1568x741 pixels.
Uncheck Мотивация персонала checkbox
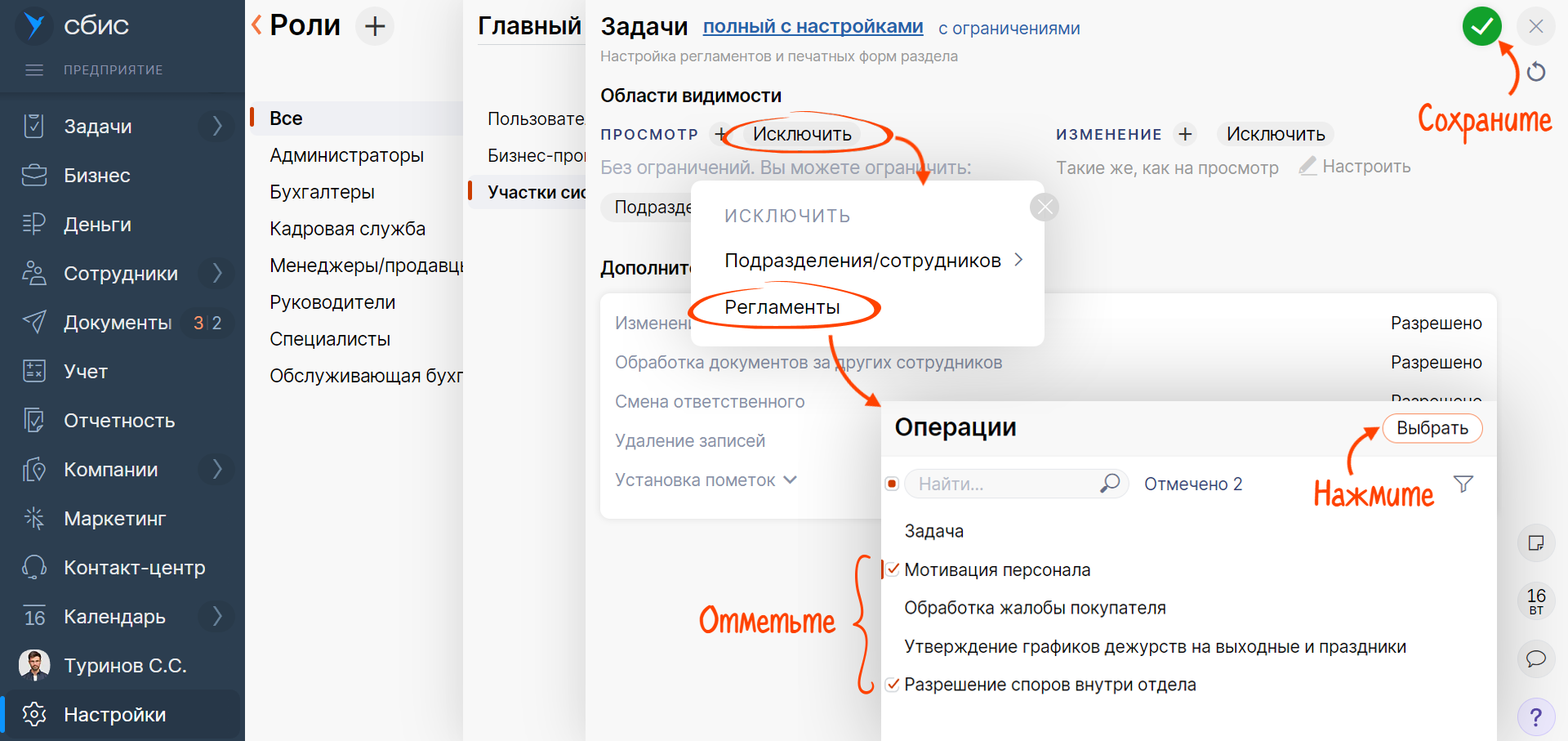tap(893, 569)
